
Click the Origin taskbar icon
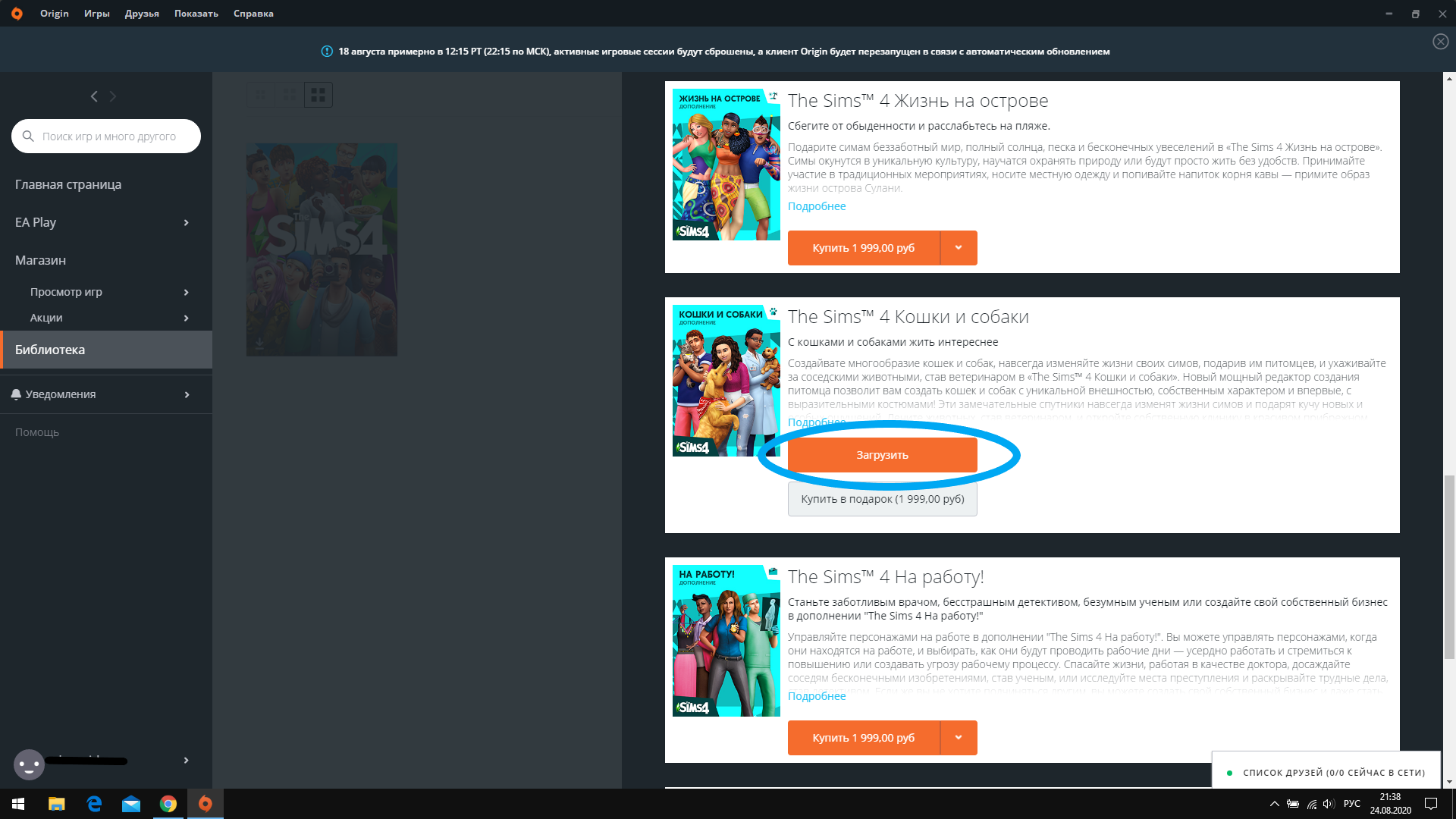tap(206, 804)
